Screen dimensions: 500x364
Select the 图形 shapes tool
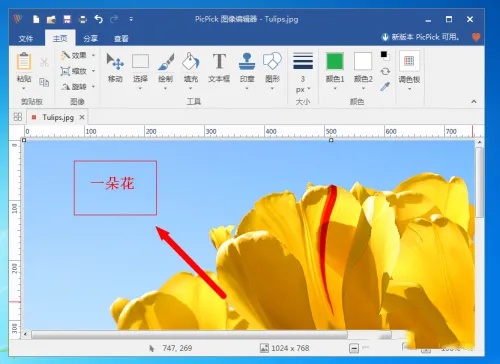272,67
